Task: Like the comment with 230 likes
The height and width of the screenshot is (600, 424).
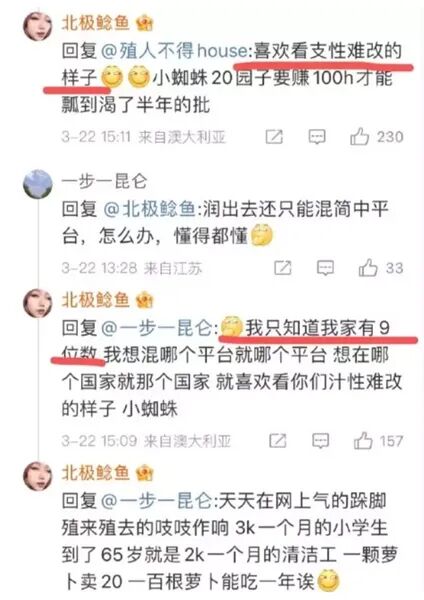Action: click(x=359, y=136)
